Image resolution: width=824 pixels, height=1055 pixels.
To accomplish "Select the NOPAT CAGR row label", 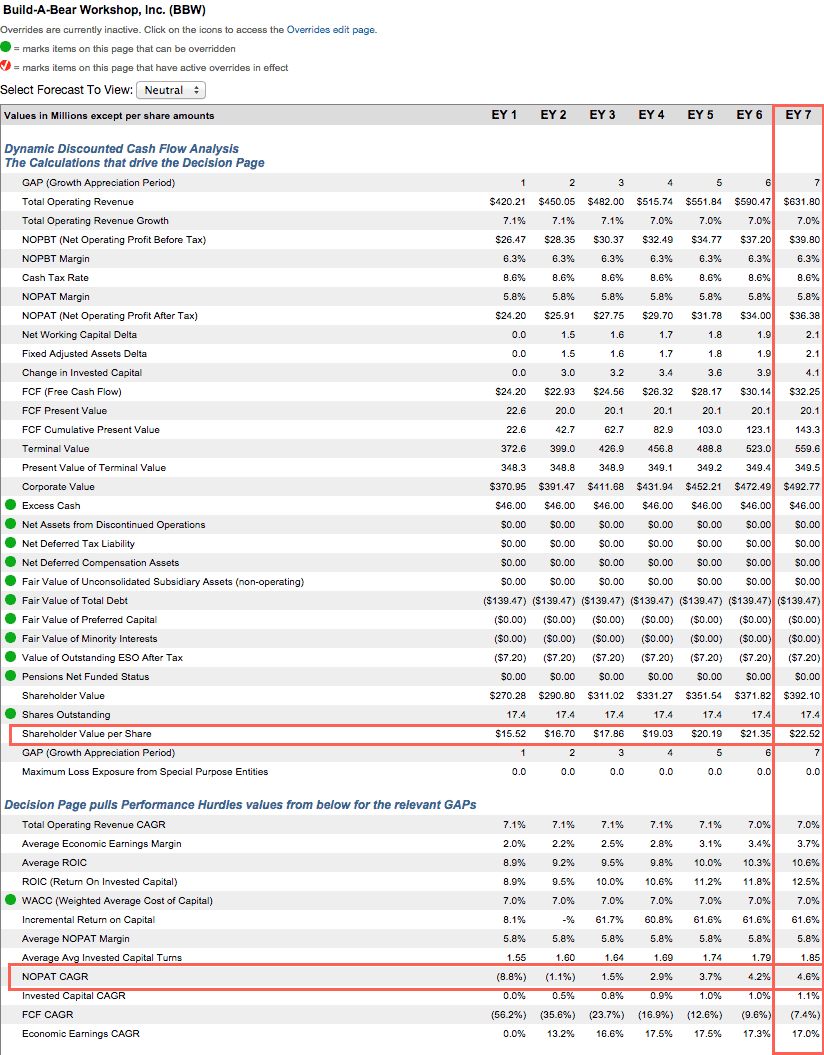I will click(55, 976).
